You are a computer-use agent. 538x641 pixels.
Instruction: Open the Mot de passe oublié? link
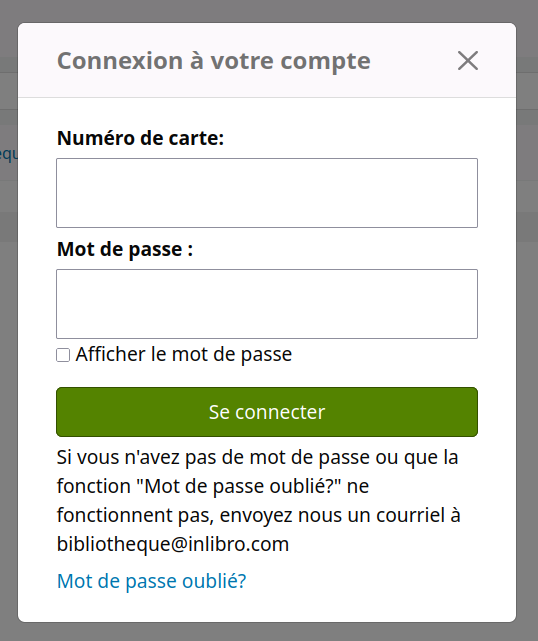click(152, 581)
